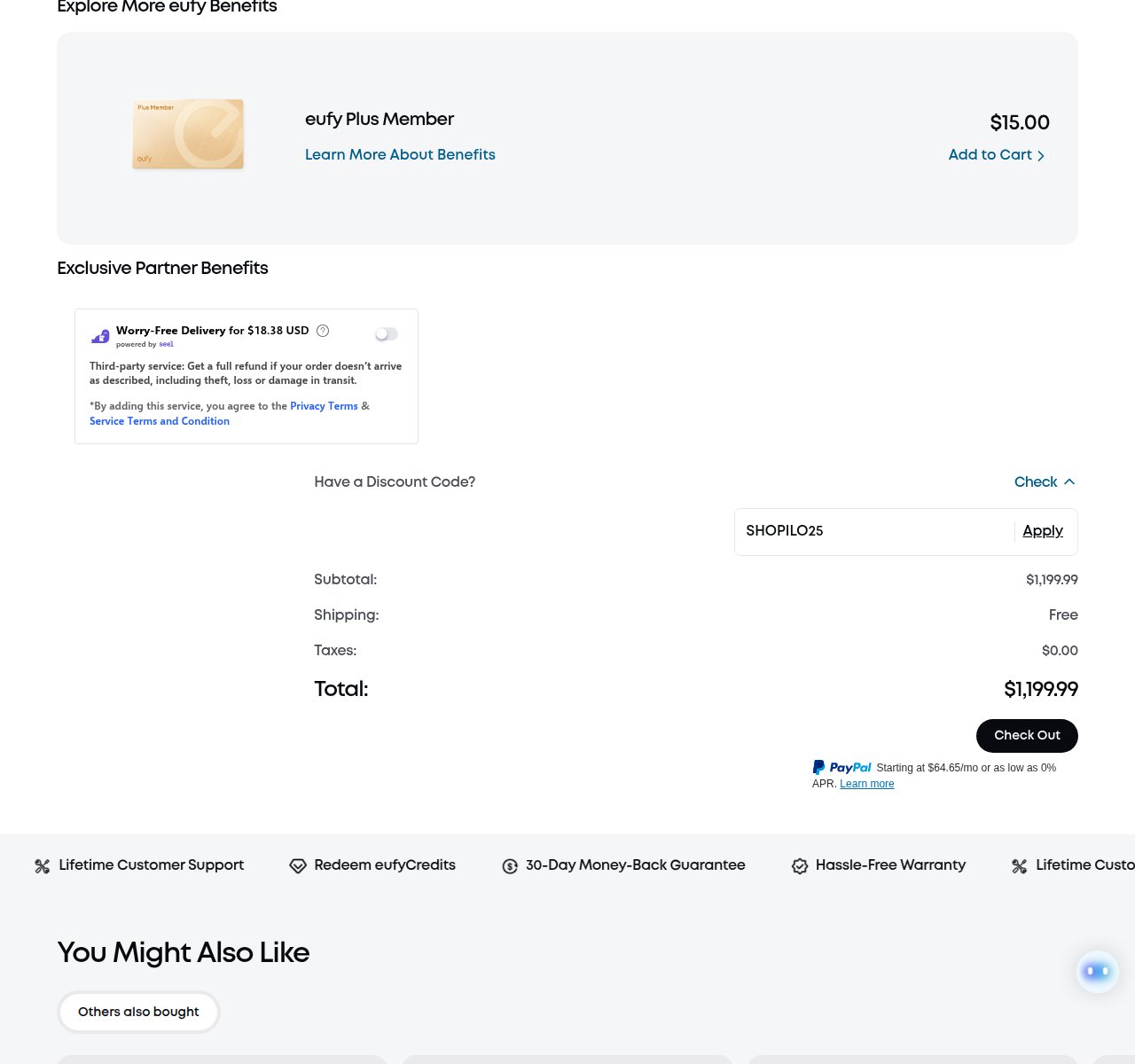
Task: Click the 30-Day Money-Back Guarantee dollar icon
Action: 510,866
